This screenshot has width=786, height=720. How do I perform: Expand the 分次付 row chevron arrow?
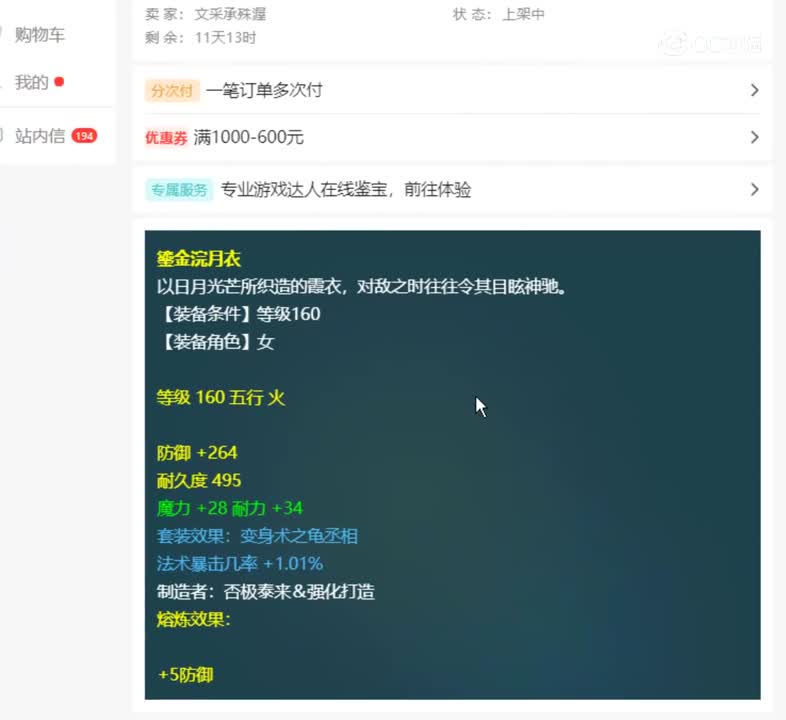point(754,90)
